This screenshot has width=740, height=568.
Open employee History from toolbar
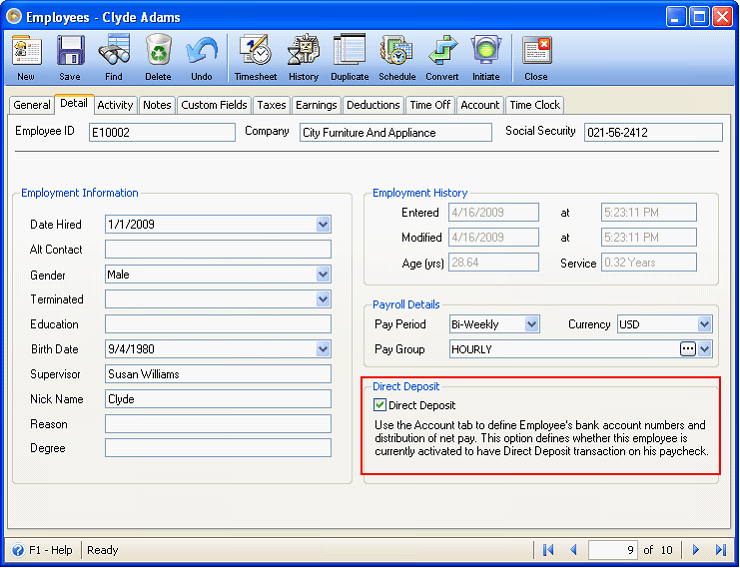pos(303,50)
